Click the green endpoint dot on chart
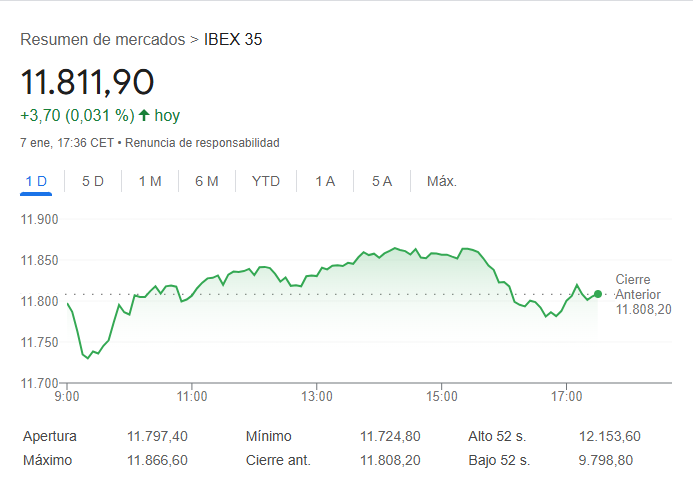Screen dimensions: 693x482 click(598, 294)
